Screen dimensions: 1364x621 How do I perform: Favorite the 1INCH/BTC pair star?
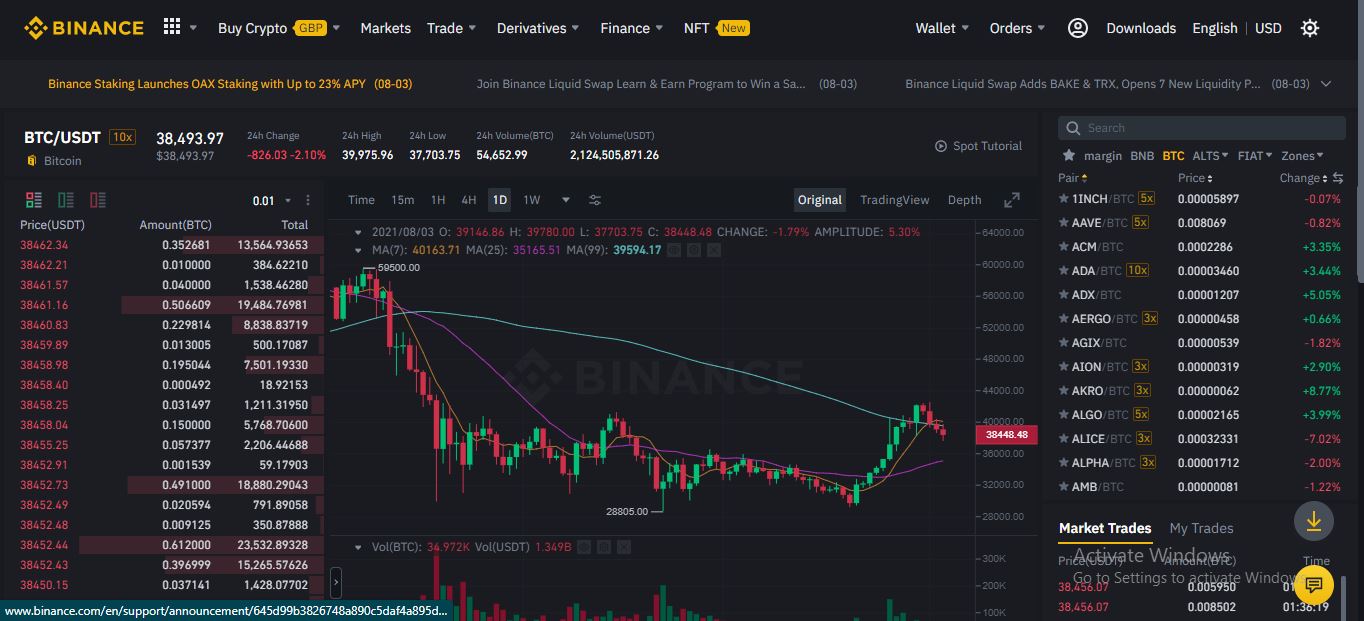coord(1063,198)
